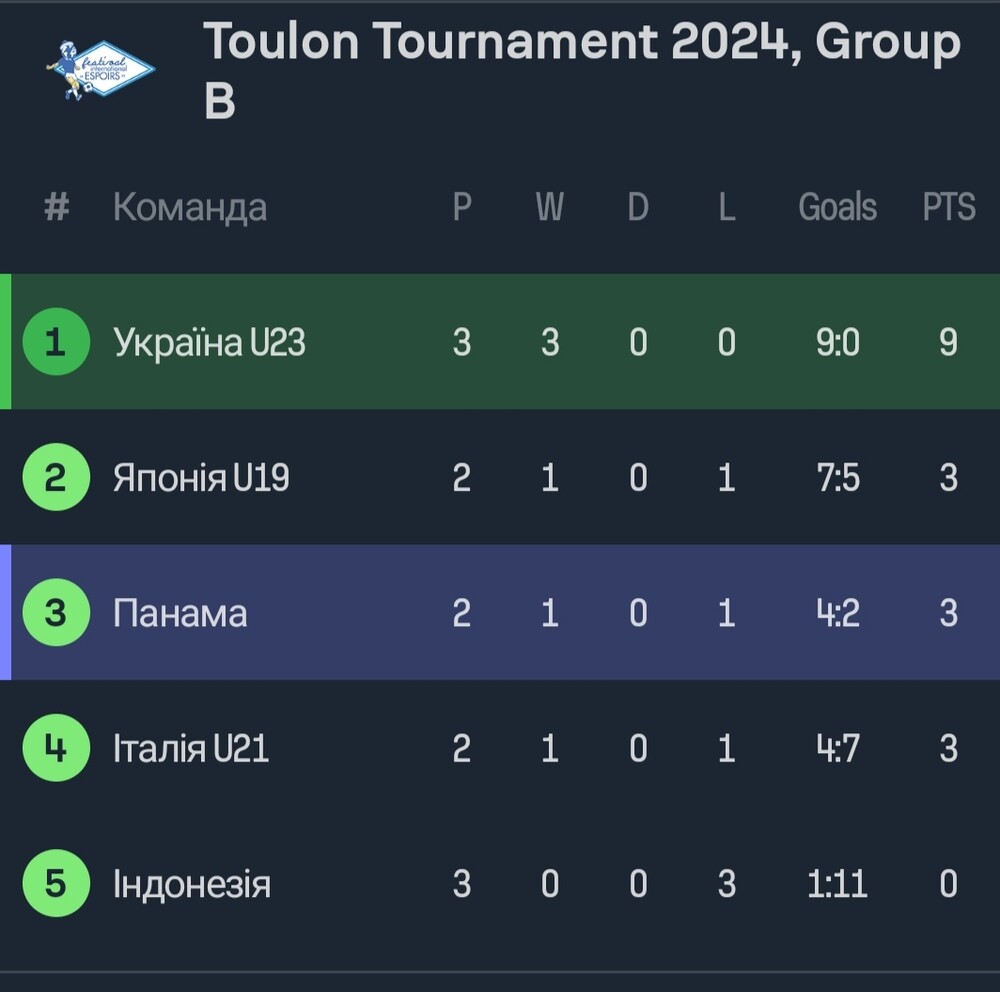Image resolution: width=1000 pixels, height=992 pixels.
Task: Click the Toulon Tournament 2024 Group B title
Action: [582, 70]
